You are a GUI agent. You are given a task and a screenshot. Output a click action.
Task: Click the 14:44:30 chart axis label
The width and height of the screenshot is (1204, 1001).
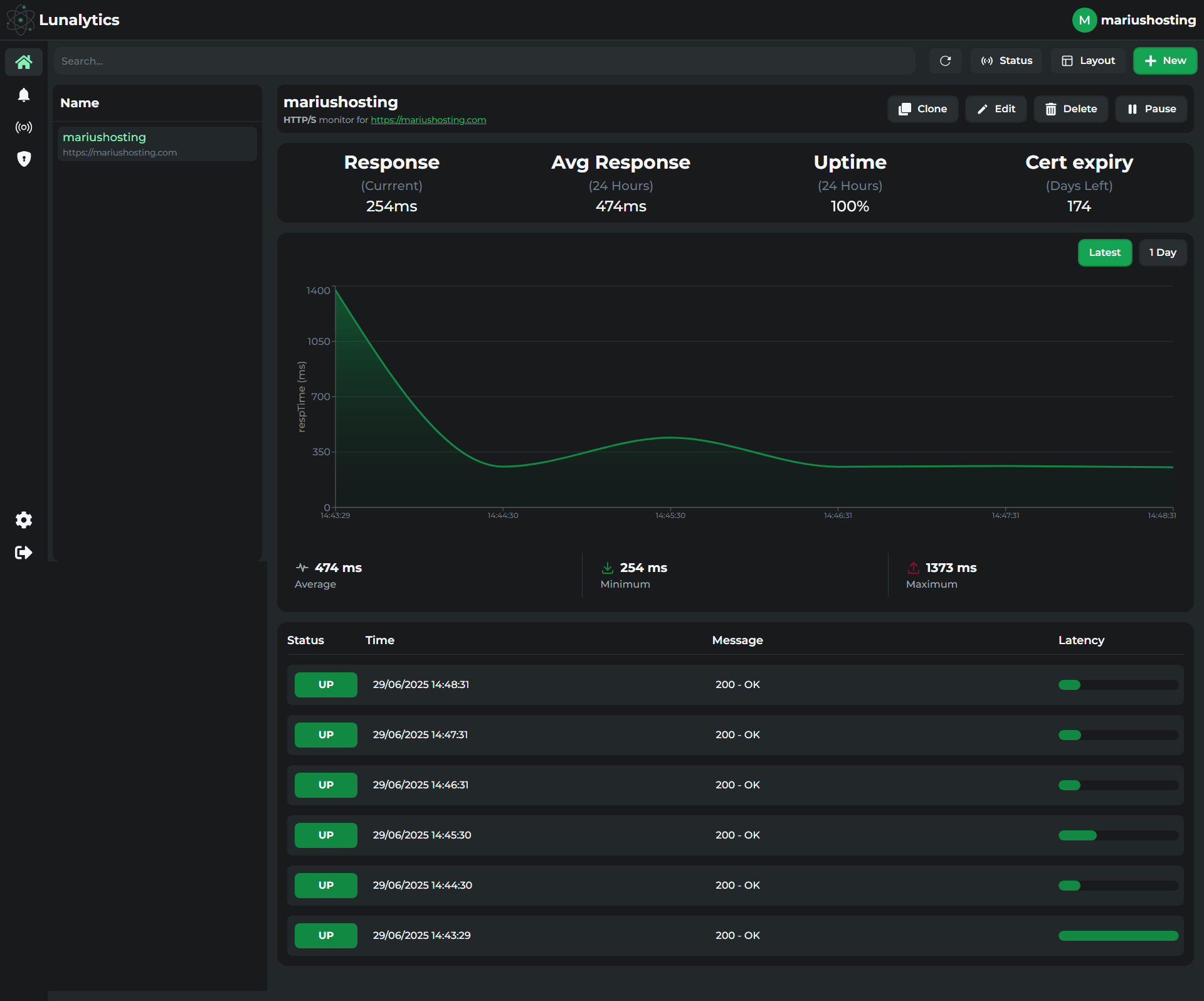(x=503, y=516)
